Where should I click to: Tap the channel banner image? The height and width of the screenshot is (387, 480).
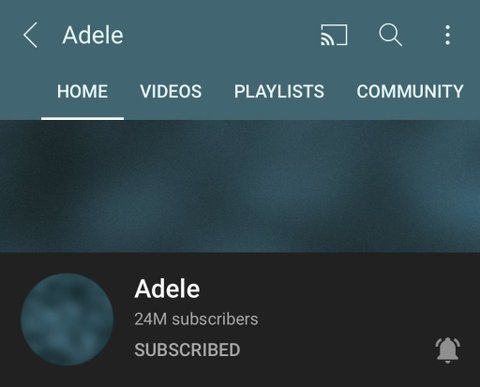pyautogui.click(x=240, y=186)
